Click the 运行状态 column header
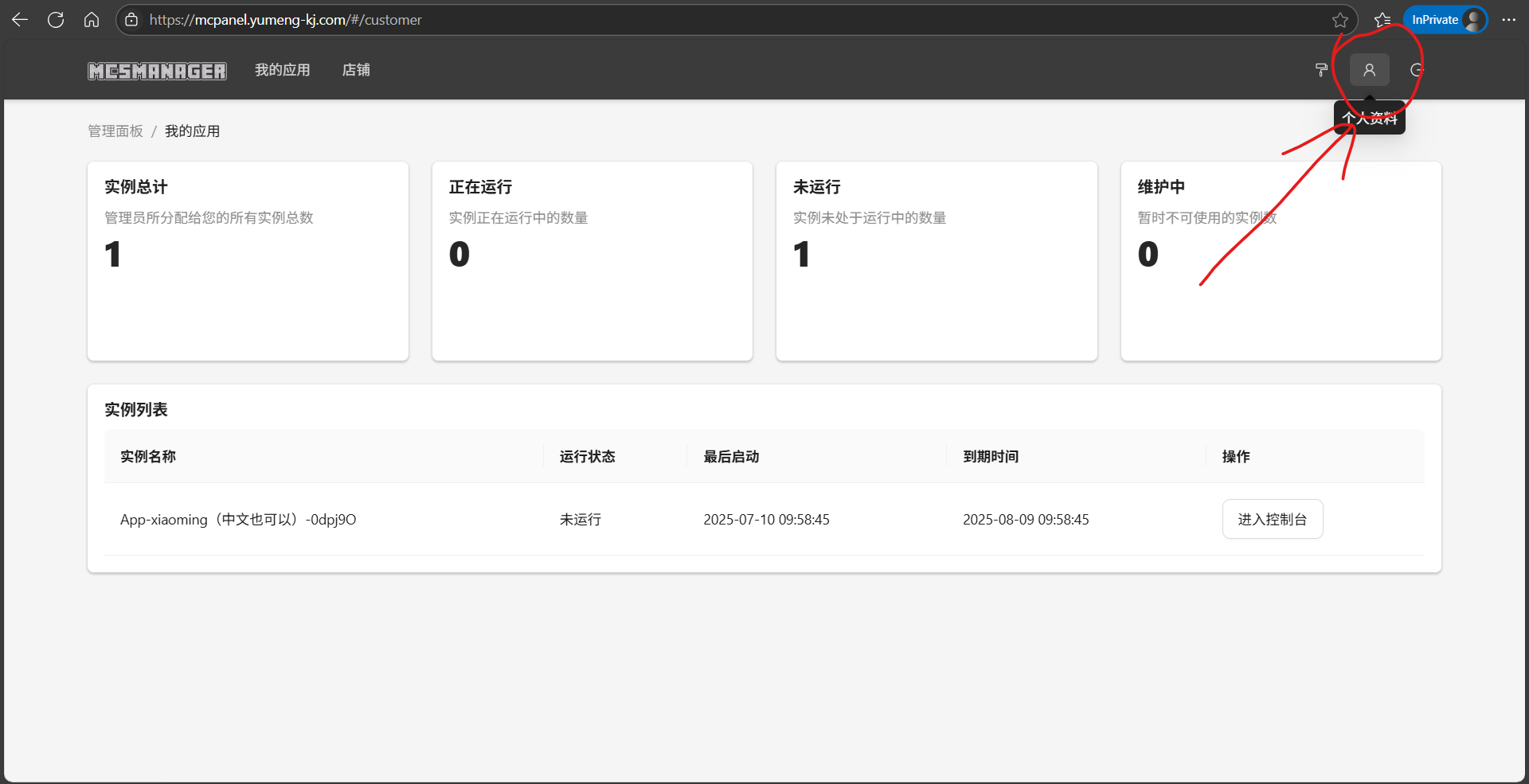This screenshot has height=784, width=1529. (587, 457)
